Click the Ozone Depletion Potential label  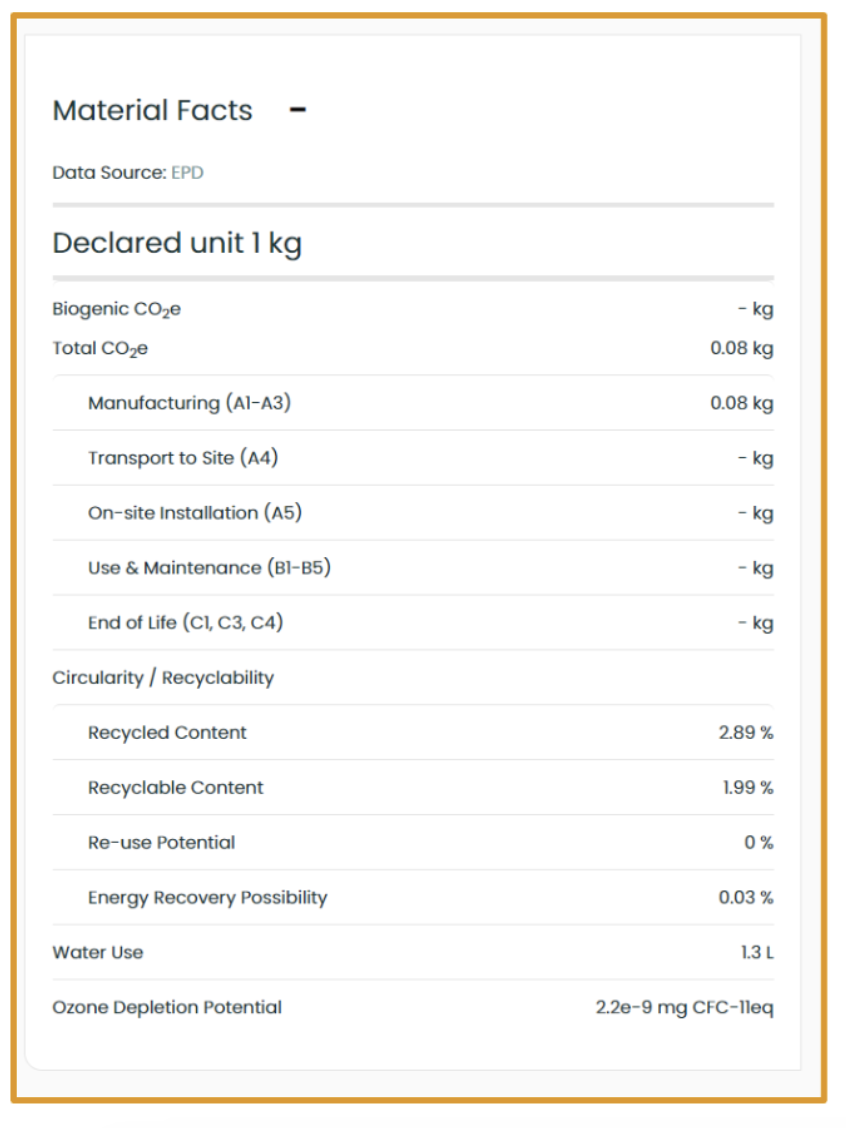(x=167, y=1008)
